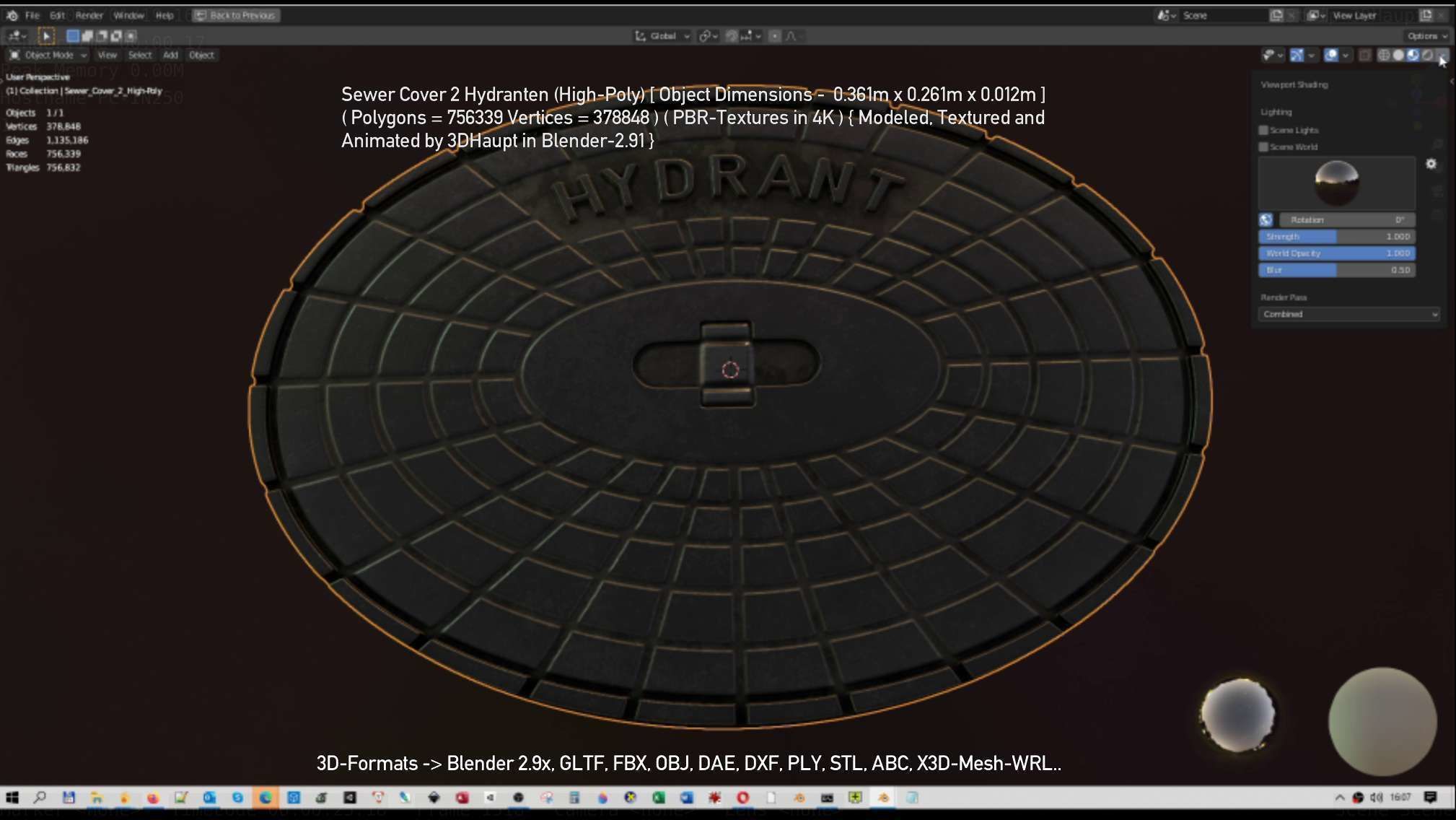Open HDRI preferences gear icon
Image resolution: width=1456 pixels, height=820 pixels.
(x=1431, y=164)
